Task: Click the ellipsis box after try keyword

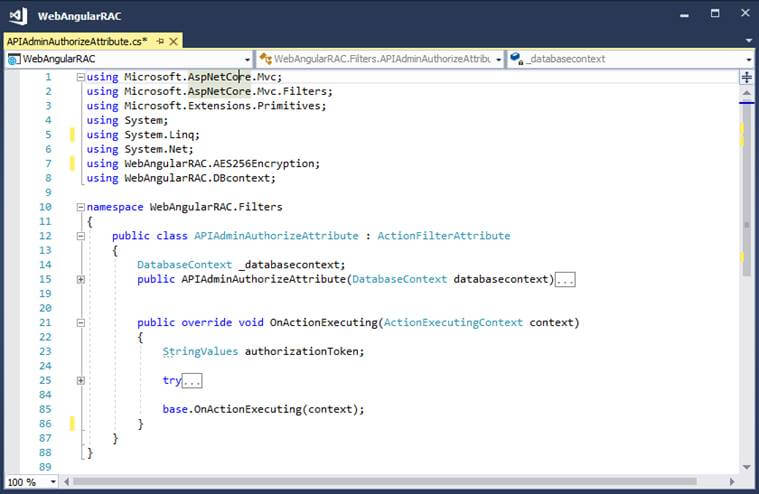Action: tap(192, 381)
